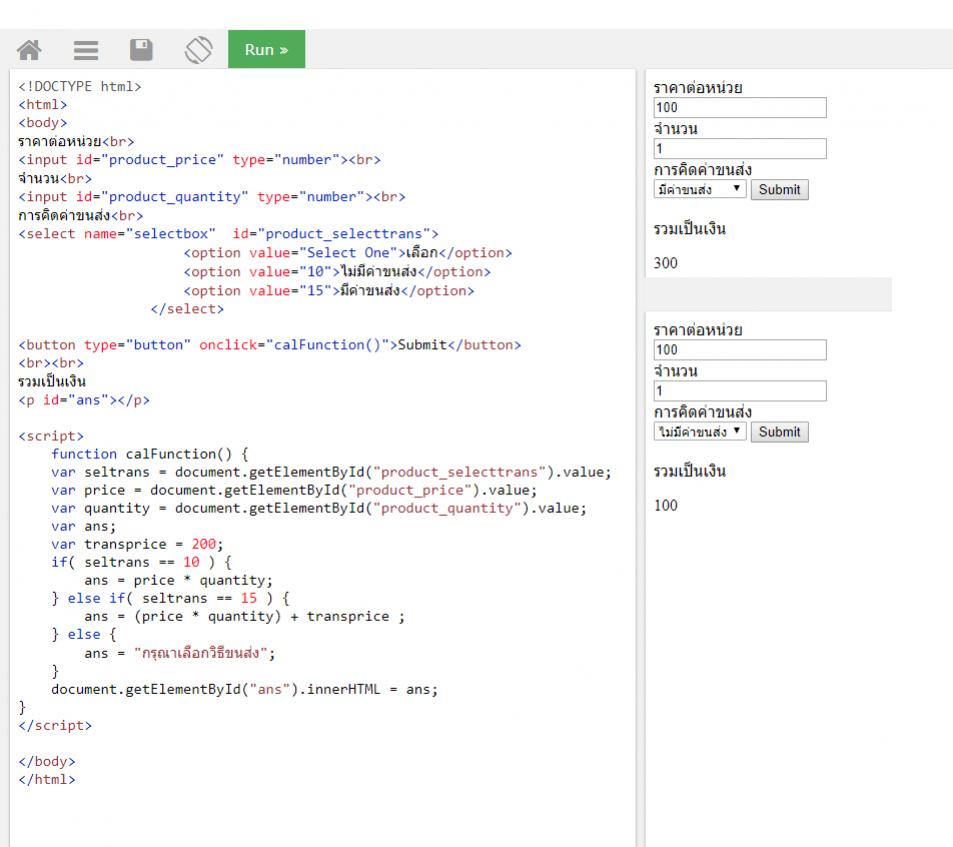Click the result value 100 in output

(665, 505)
